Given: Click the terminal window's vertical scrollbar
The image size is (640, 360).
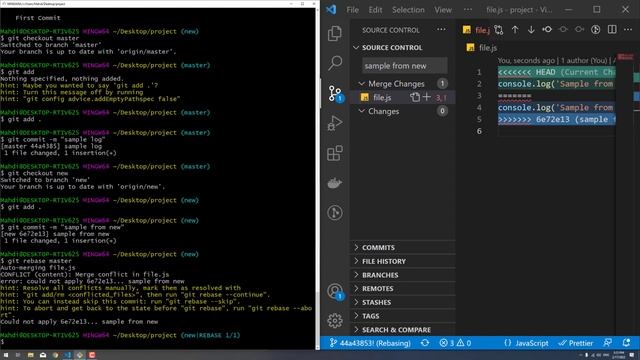Looking at the screenshot, I should [318, 178].
